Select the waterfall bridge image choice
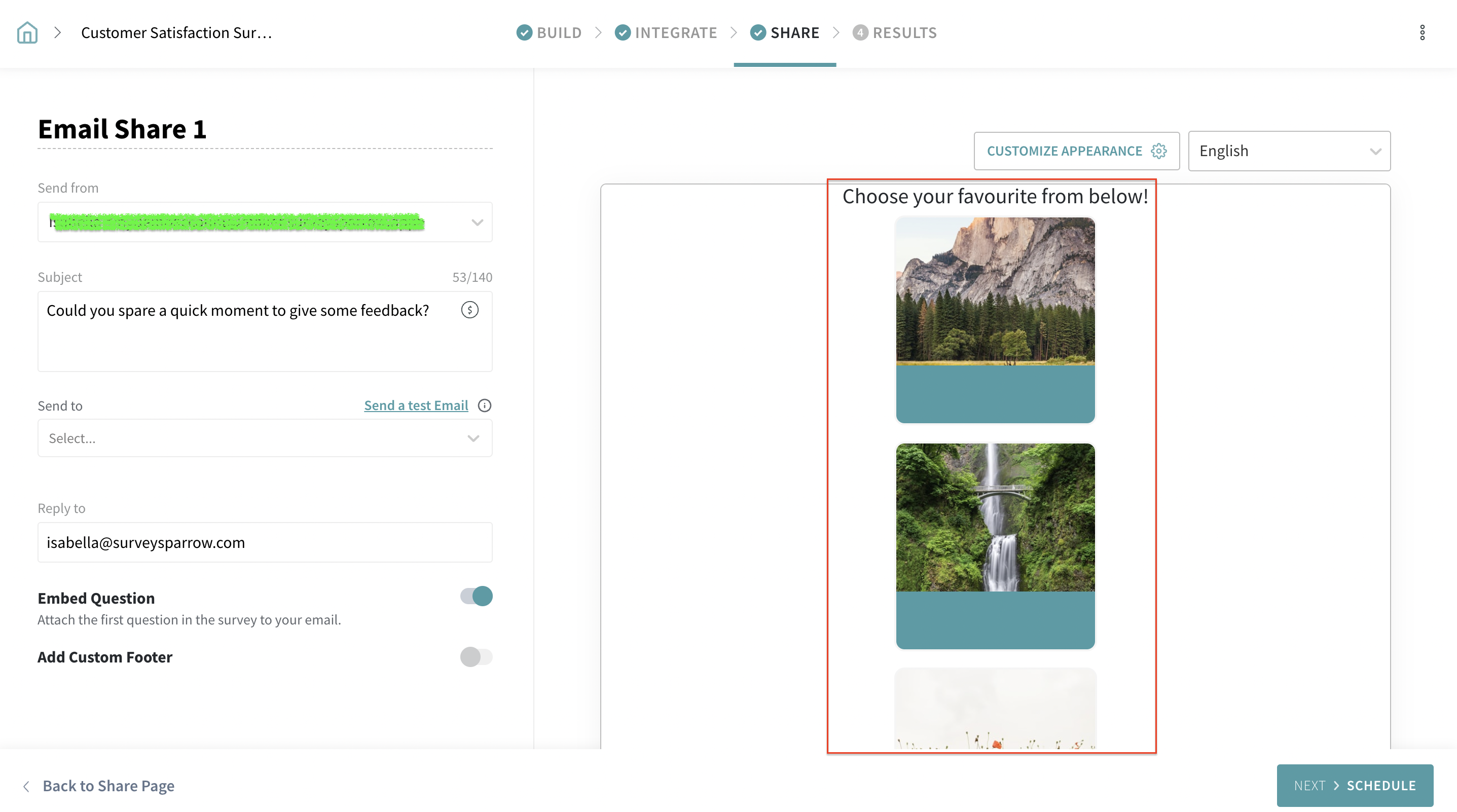Viewport: 1457px width, 812px height. [995, 546]
